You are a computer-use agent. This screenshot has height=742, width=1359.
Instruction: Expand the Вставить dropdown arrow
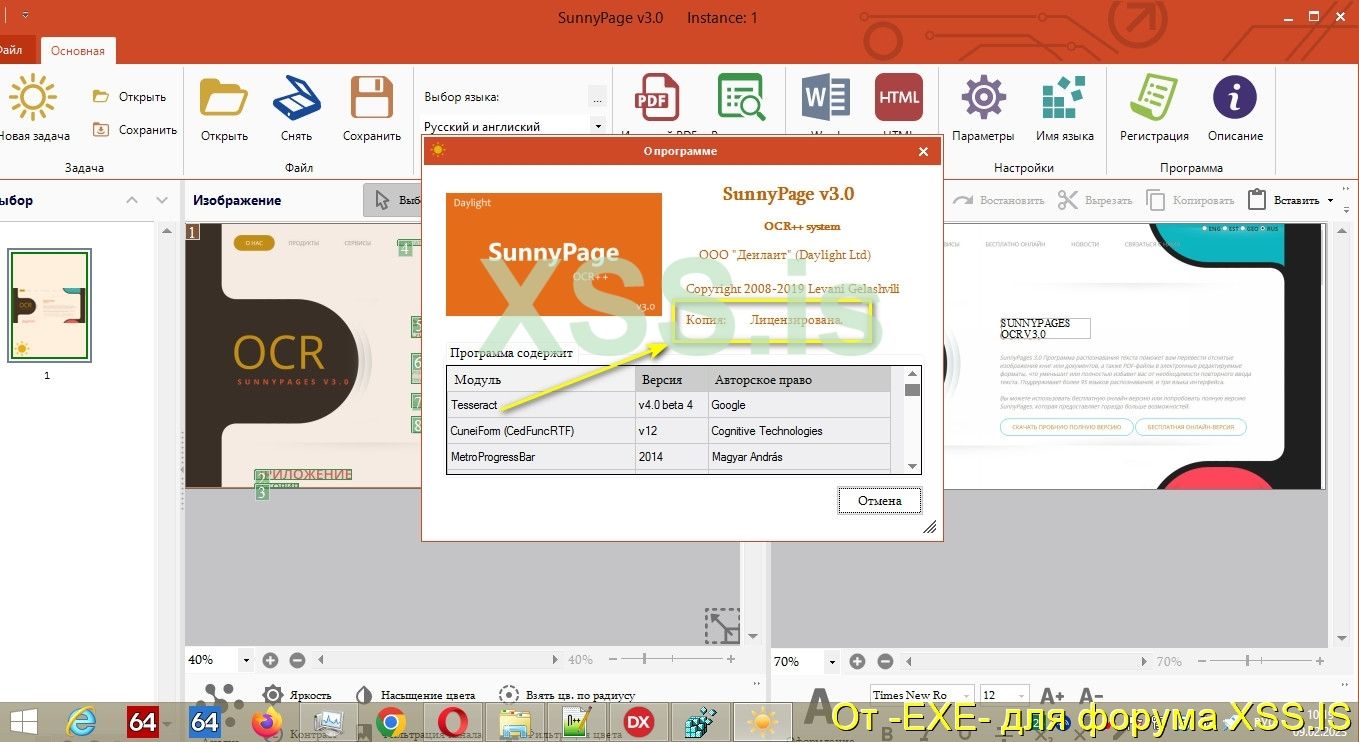coord(1330,200)
